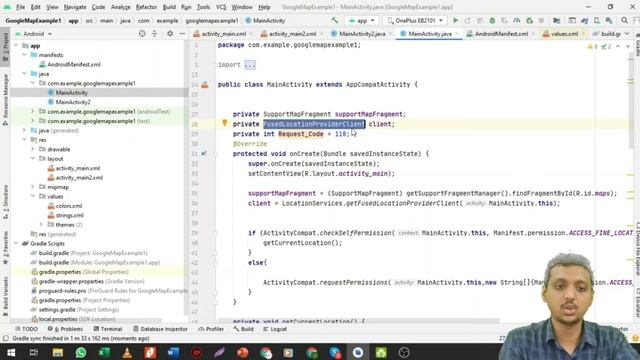This screenshot has width=640, height=360.
Task: Click the googlemapexample1 breadcrumb segment
Action: pos(212,20)
